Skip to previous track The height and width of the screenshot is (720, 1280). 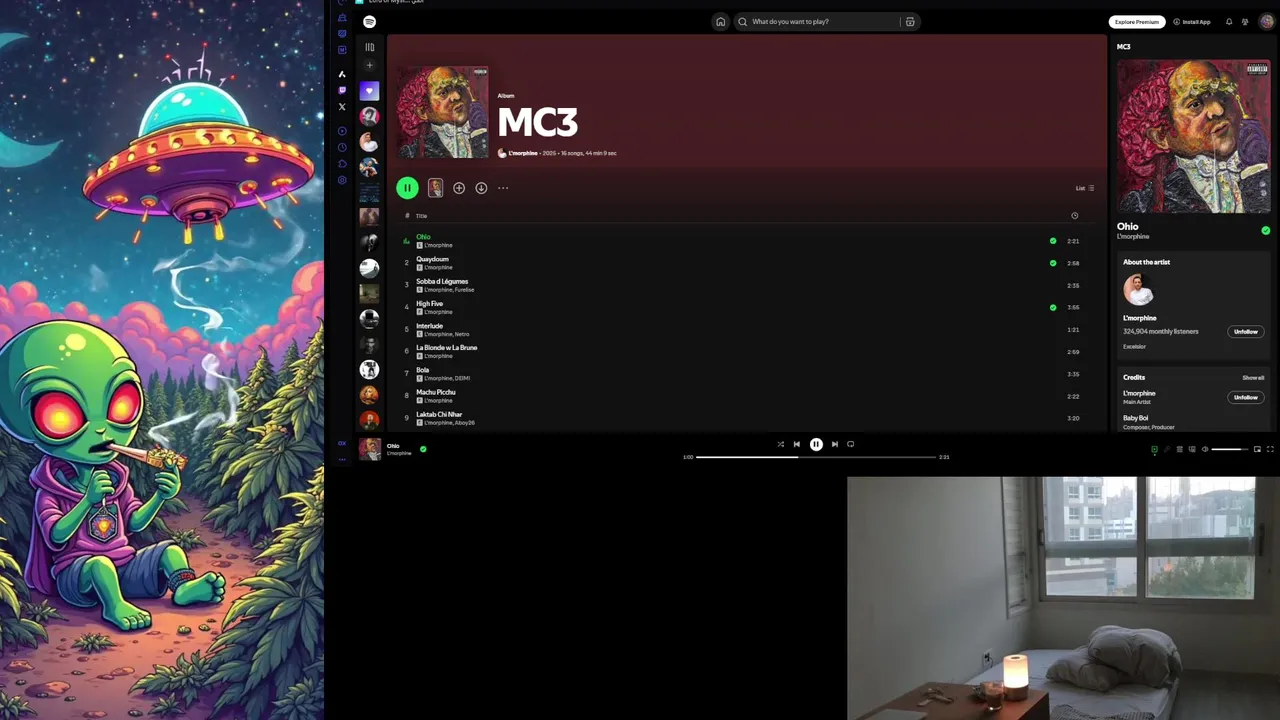pos(797,444)
